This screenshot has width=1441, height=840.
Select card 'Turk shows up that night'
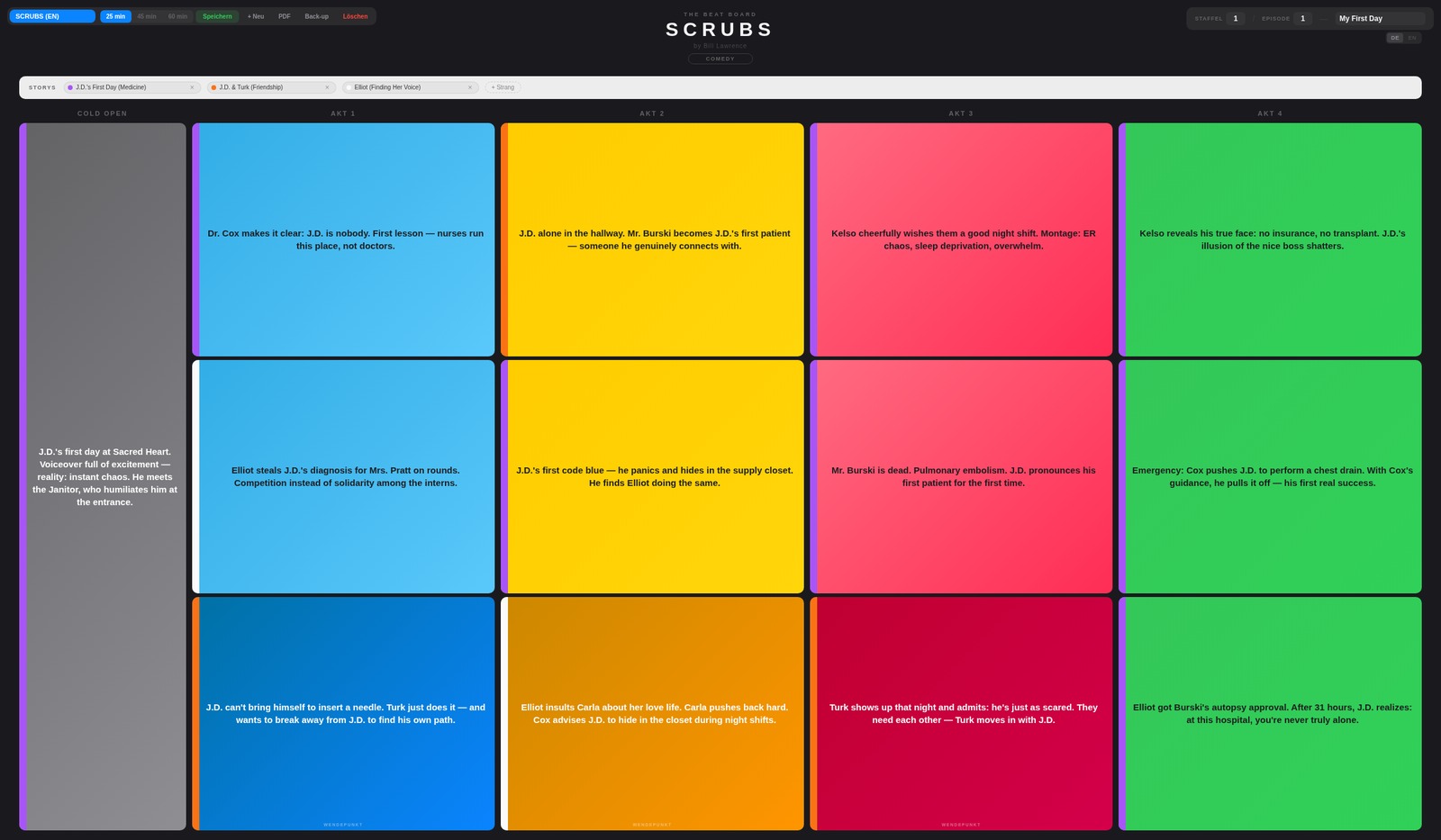961,713
